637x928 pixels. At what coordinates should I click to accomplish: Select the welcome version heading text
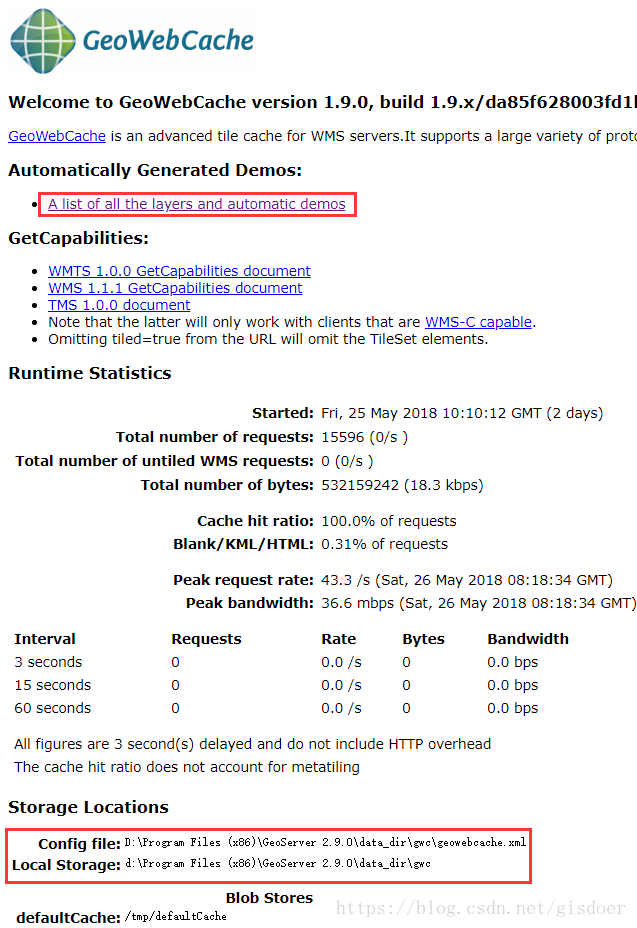pos(323,102)
